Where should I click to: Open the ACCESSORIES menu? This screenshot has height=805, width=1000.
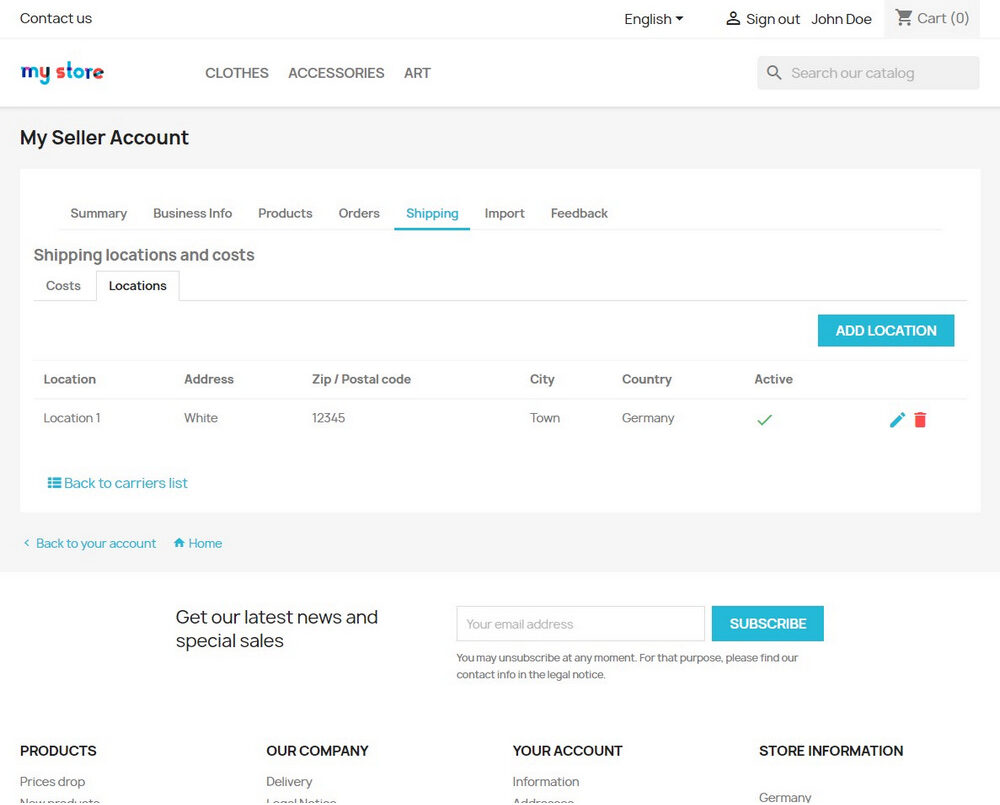336,73
